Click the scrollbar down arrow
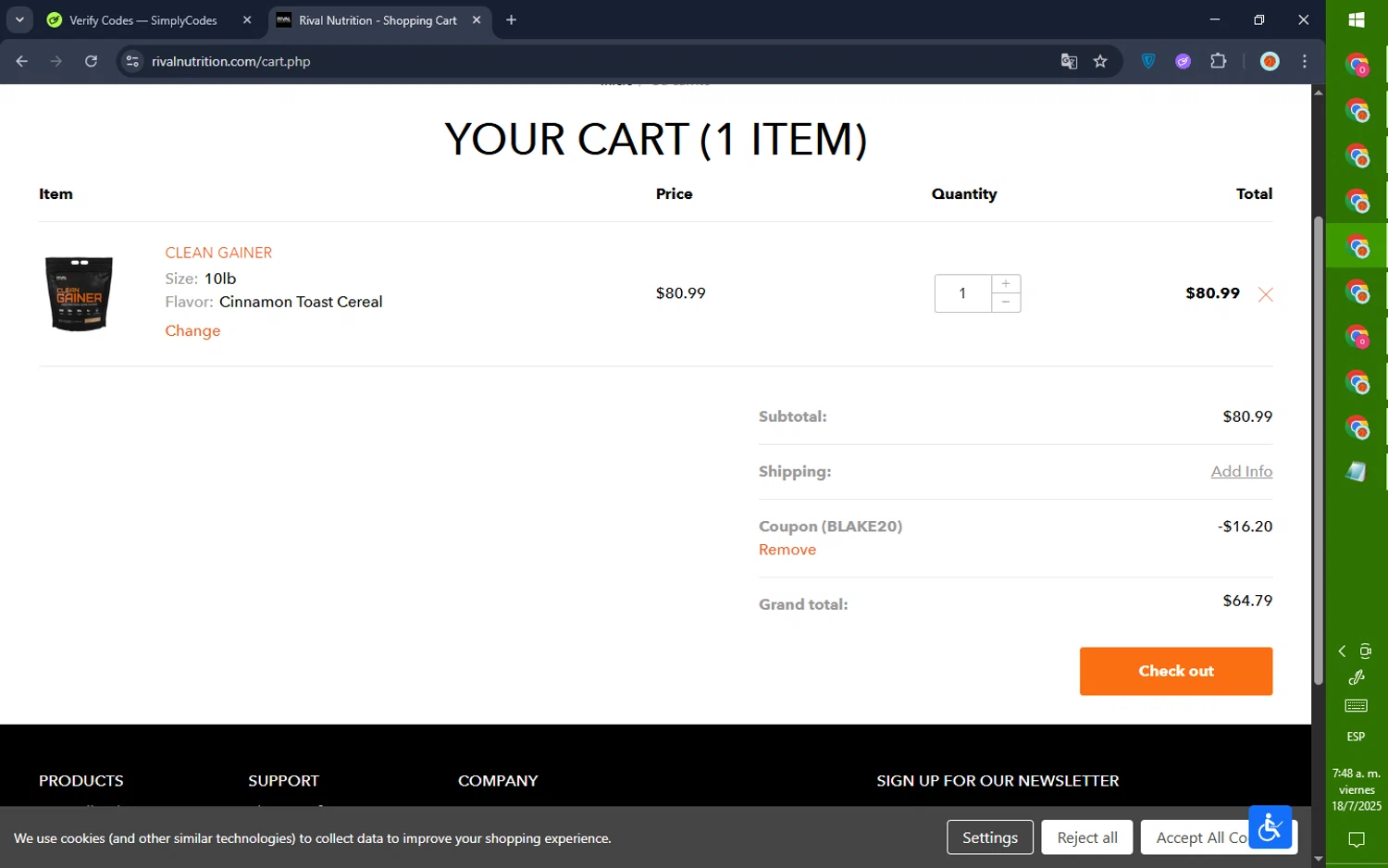Viewport: 1388px width, 868px height. click(1318, 859)
